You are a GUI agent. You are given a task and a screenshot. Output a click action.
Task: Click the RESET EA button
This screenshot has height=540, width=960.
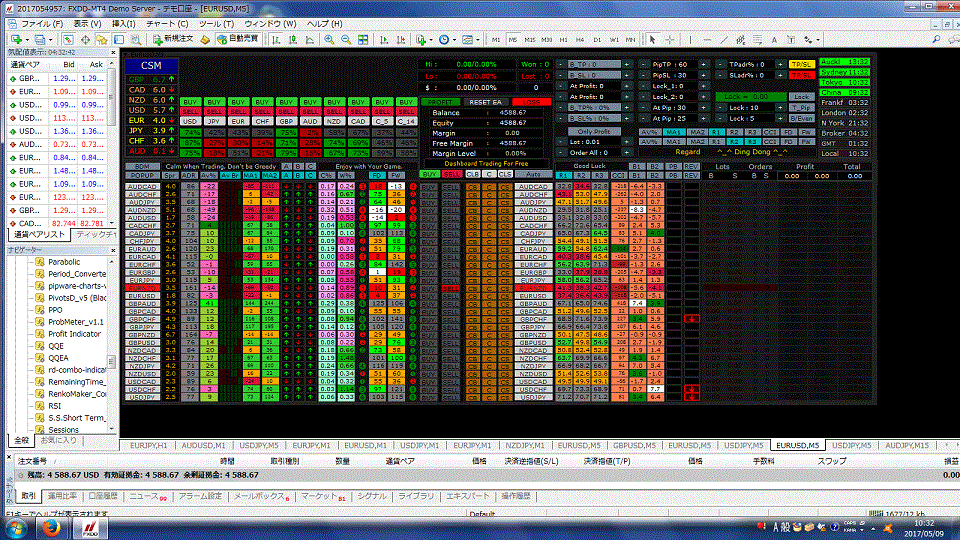coord(485,102)
